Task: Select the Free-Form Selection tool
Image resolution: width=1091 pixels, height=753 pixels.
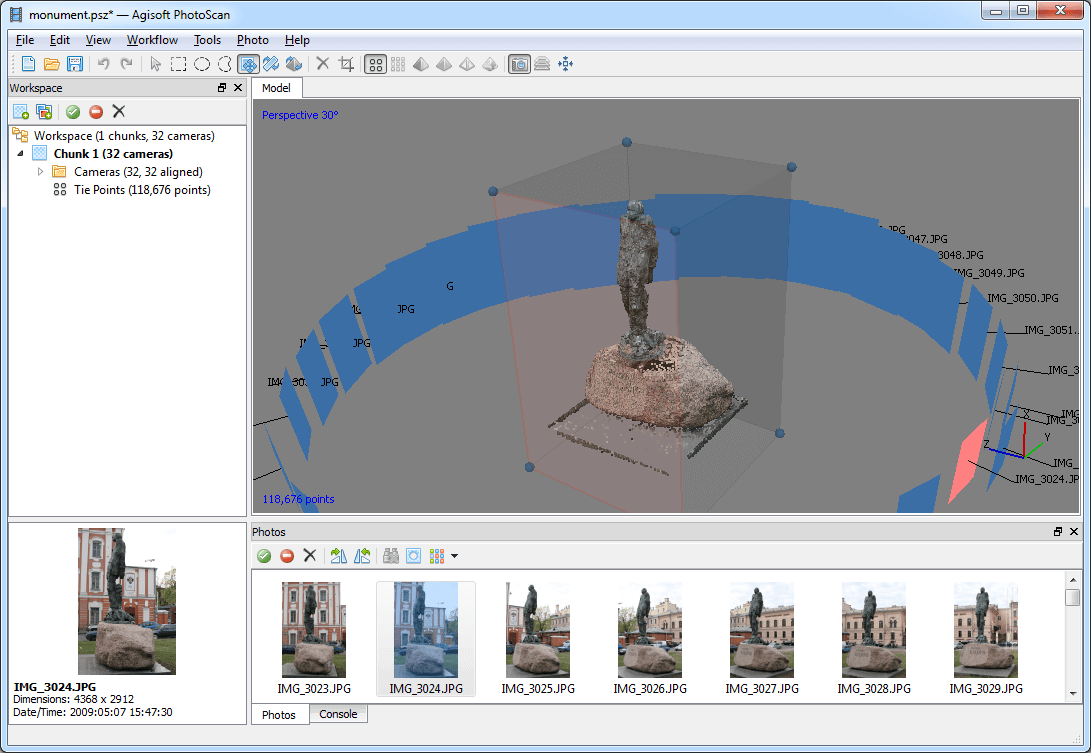Action: [x=225, y=64]
